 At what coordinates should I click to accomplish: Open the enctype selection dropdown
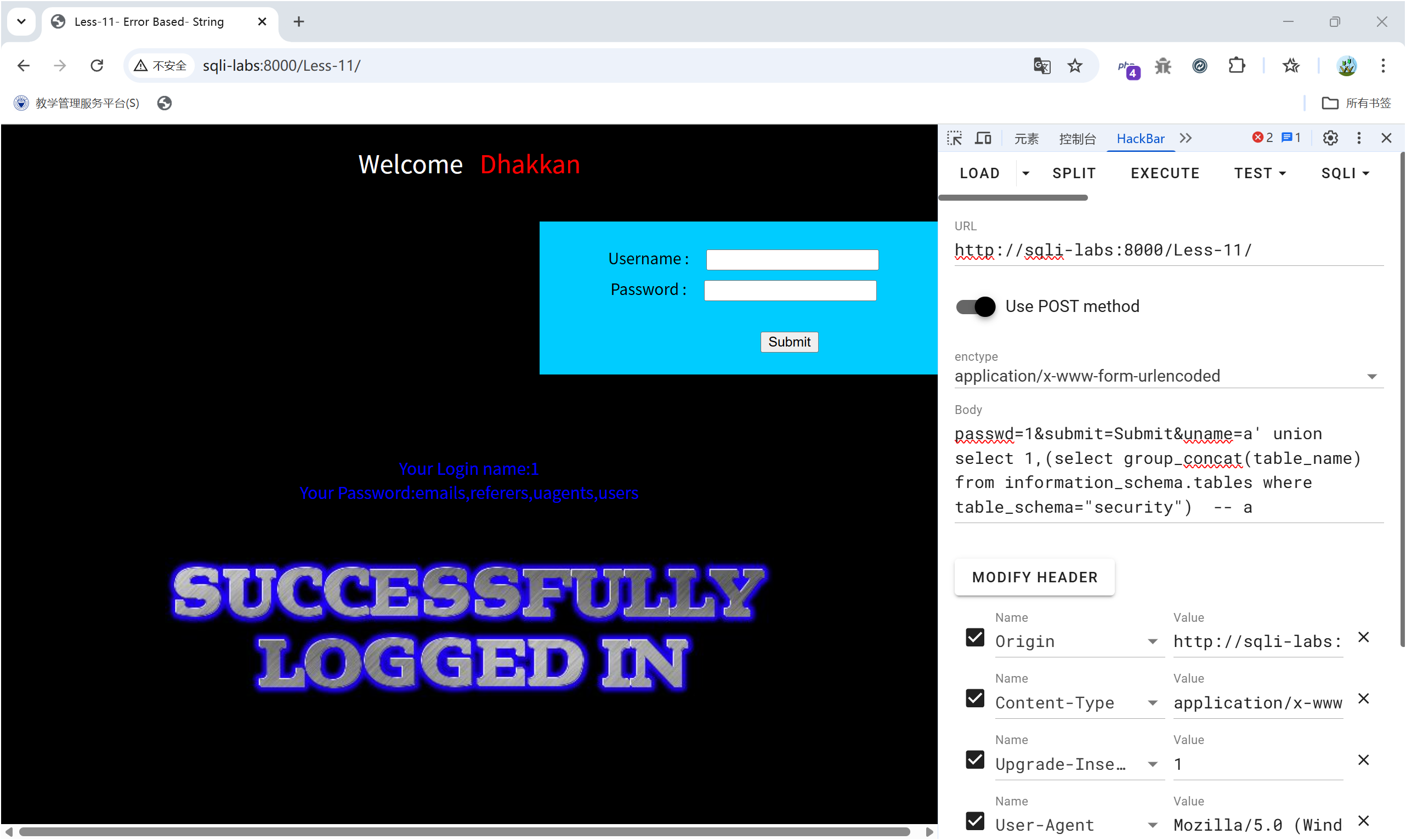coord(1168,376)
